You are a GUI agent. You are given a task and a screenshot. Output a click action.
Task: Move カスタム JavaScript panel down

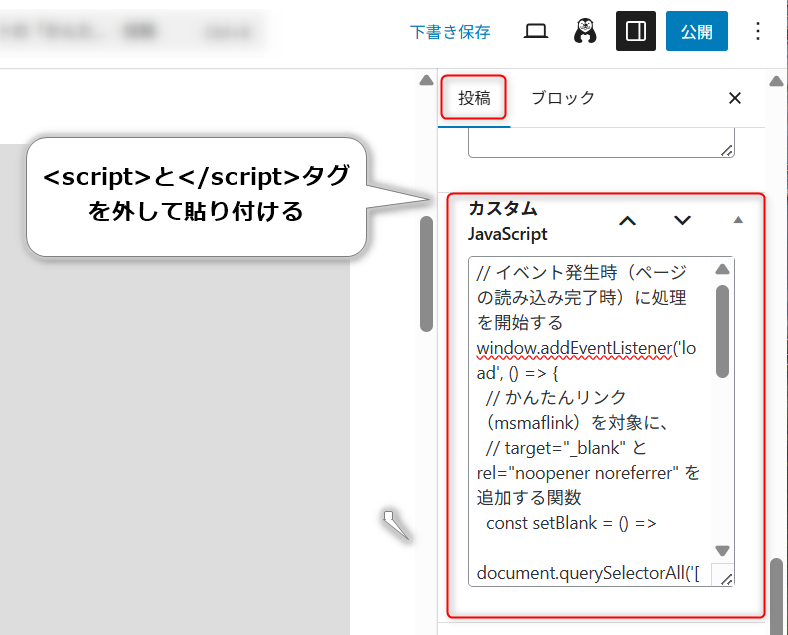(x=682, y=221)
